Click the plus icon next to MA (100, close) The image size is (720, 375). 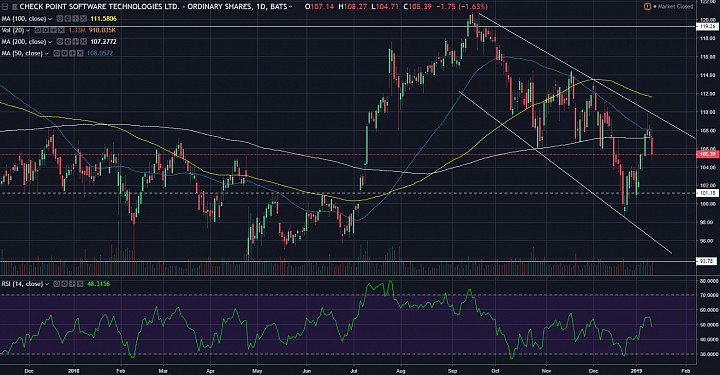(x=75, y=18)
